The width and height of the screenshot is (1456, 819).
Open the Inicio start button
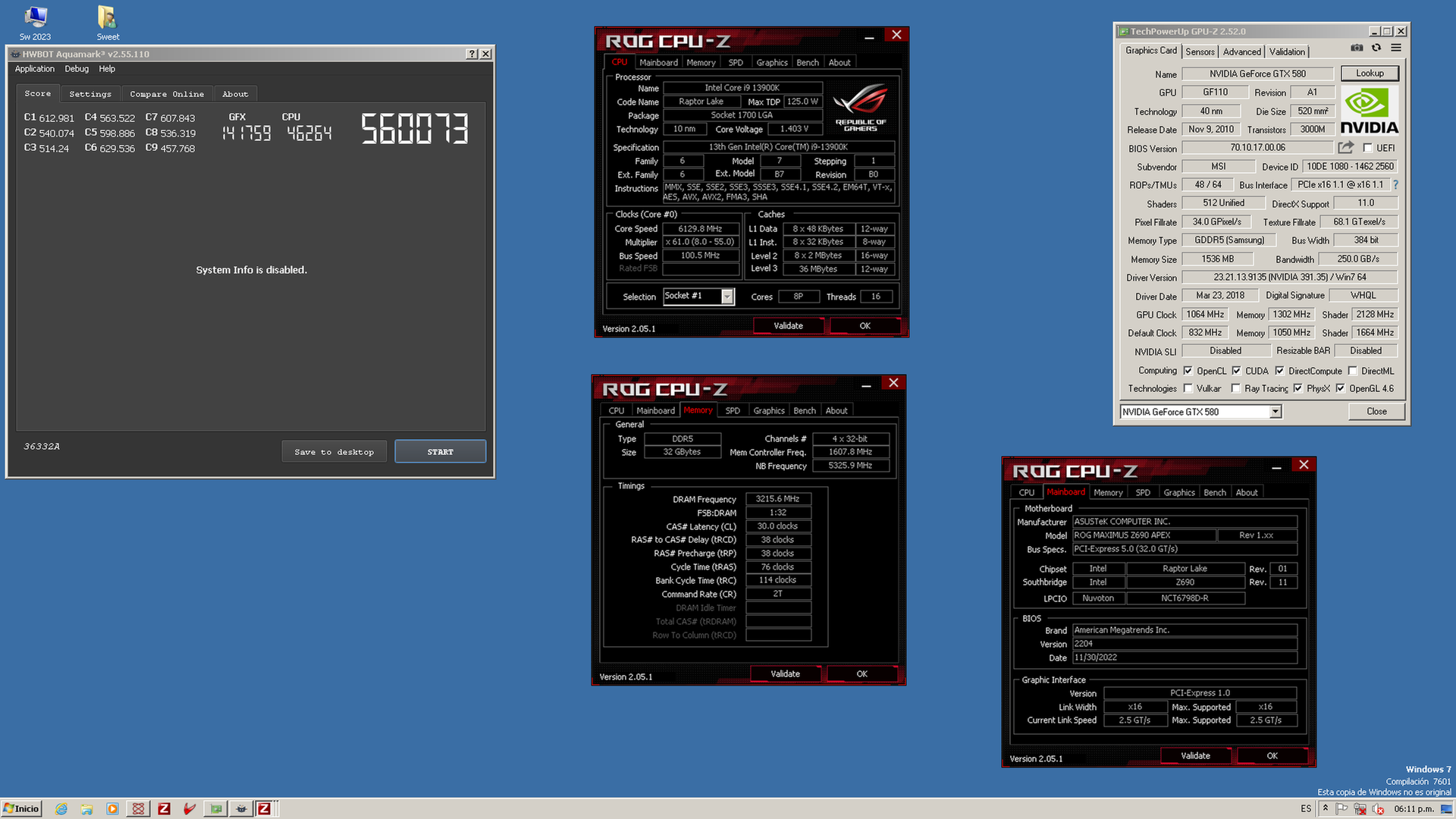pos(21,809)
